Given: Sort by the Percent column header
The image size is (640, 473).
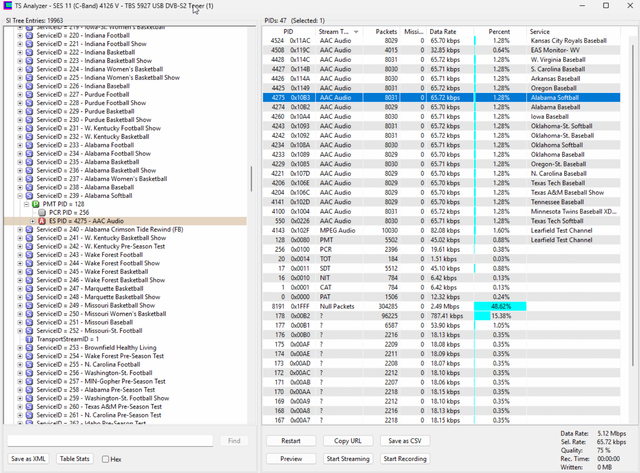Looking at the screenshot, I should tap(499, 32).
